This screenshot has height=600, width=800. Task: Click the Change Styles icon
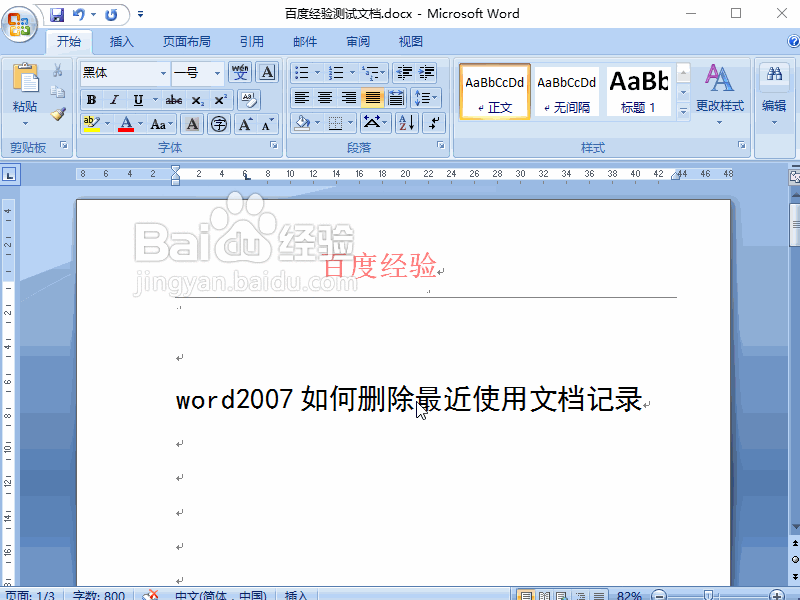[x=719, y=79]
